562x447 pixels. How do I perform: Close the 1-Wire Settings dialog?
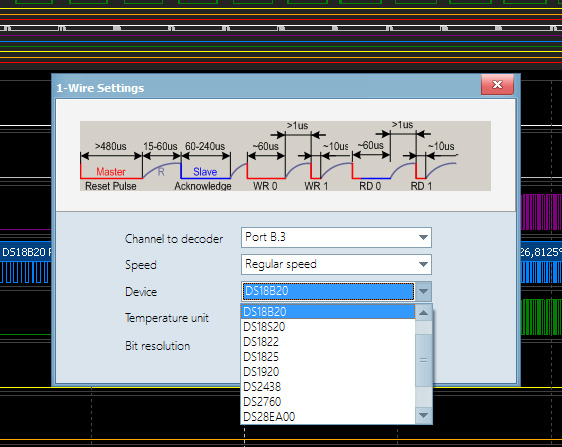tap(497, 85)
